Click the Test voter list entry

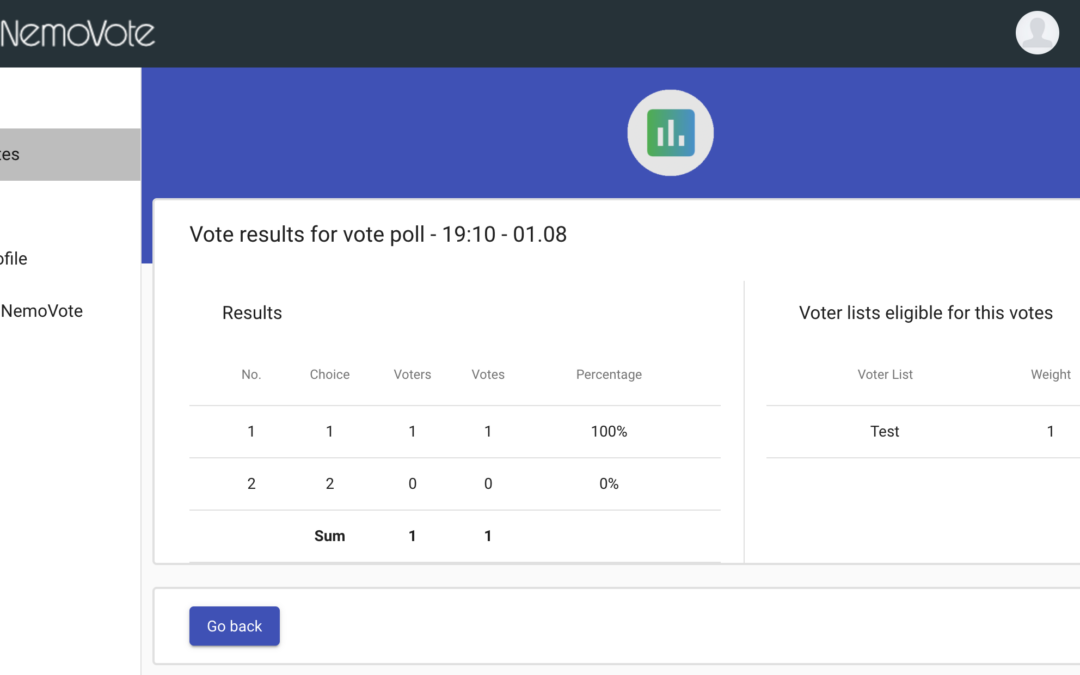coord(885,432)
